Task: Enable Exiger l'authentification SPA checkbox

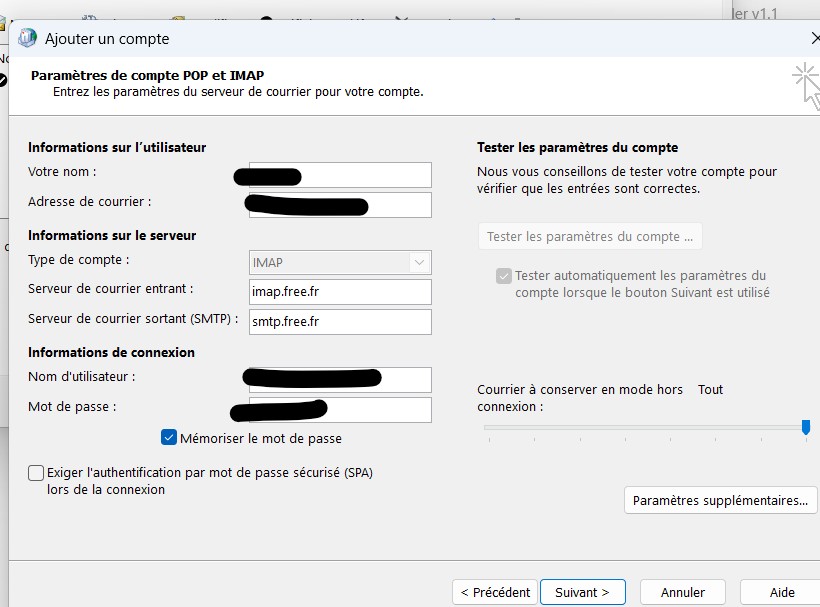Action: [36, 473]
